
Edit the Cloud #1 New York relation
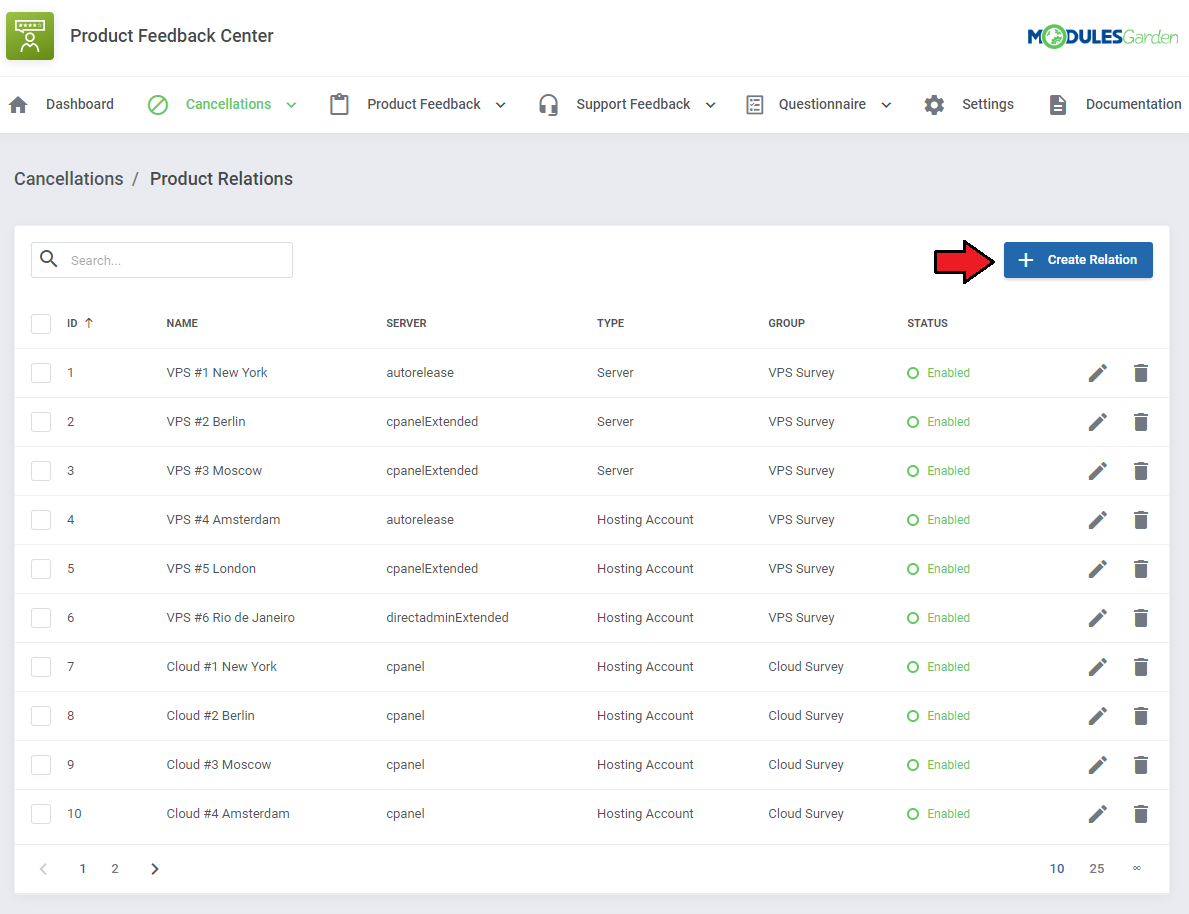click(x=1097, y=667)
